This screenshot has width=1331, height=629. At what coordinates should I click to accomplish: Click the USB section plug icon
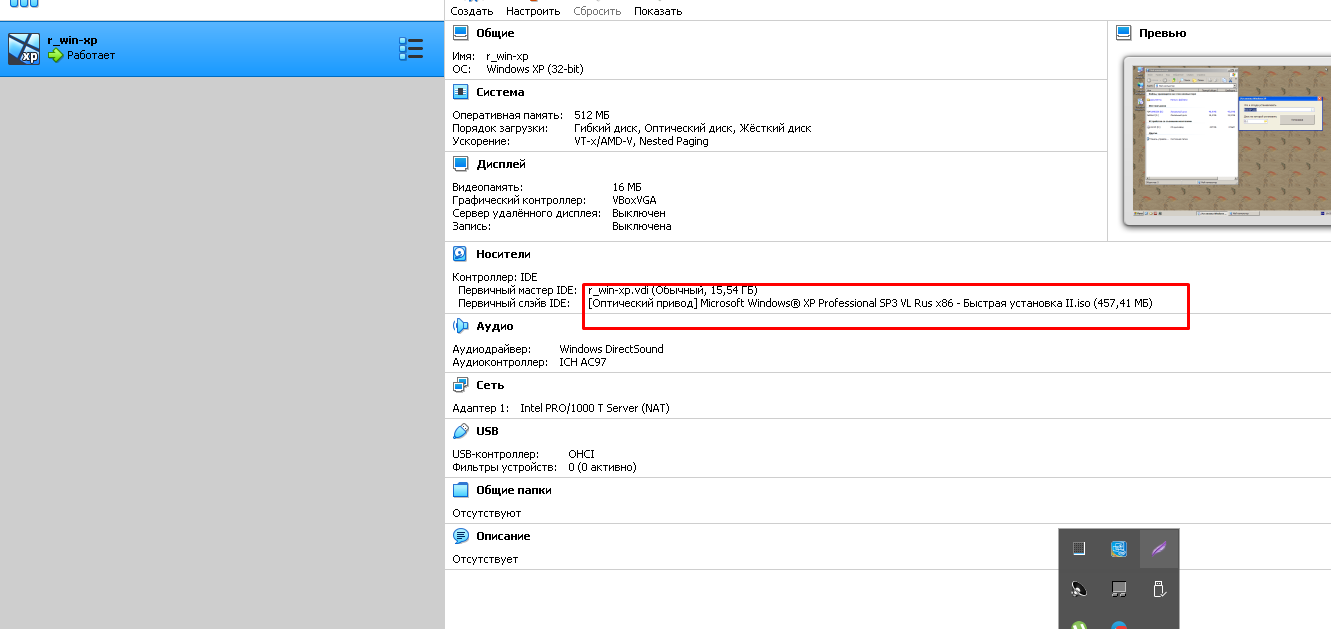coord(460,431)
